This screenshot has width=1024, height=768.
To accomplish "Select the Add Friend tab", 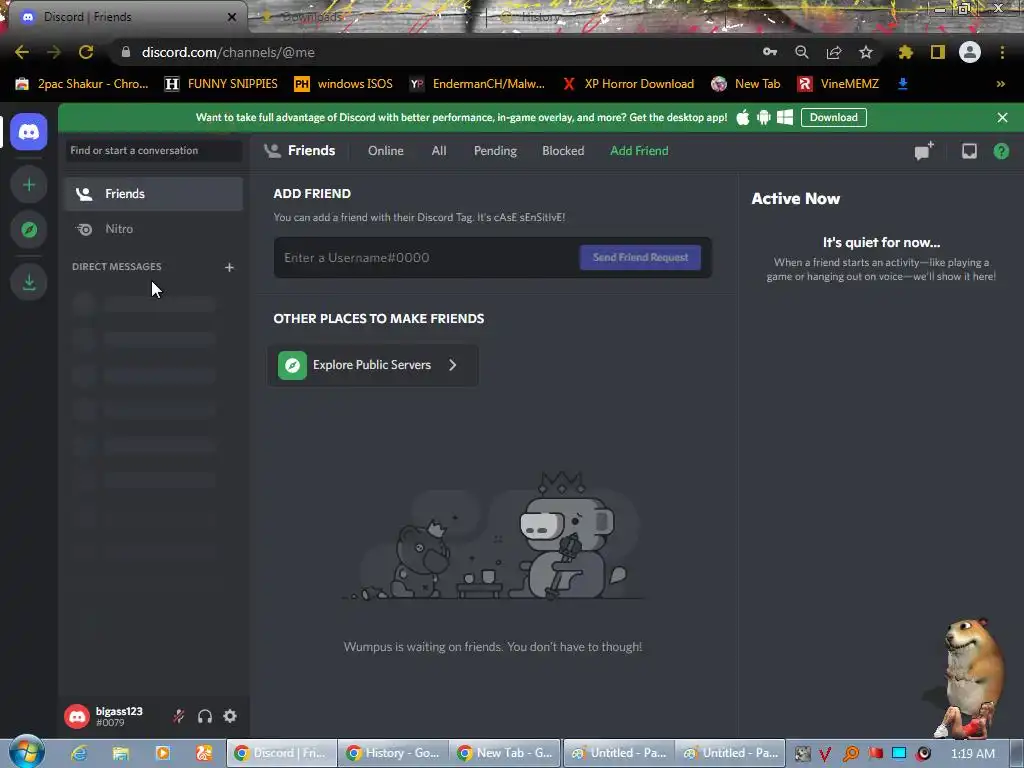I will [x=639, y=151].
